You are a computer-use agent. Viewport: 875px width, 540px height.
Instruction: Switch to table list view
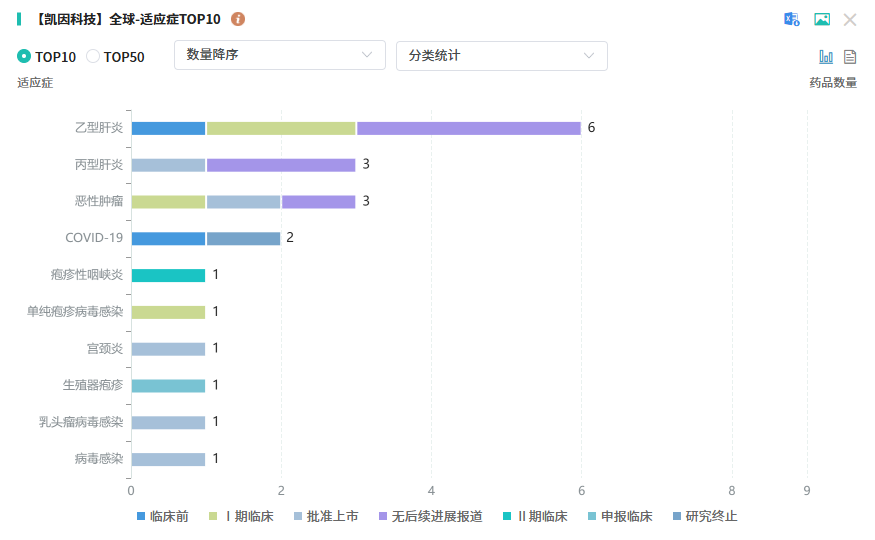click(850, 57)
